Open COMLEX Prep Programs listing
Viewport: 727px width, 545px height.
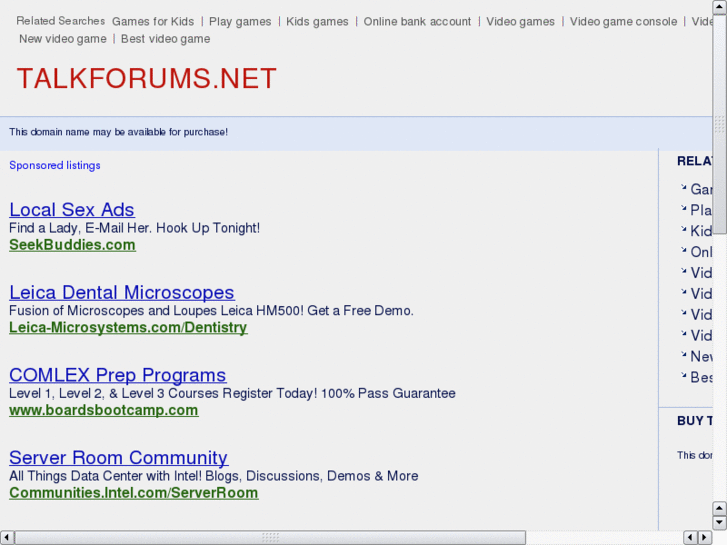click(x=118, y=375)
